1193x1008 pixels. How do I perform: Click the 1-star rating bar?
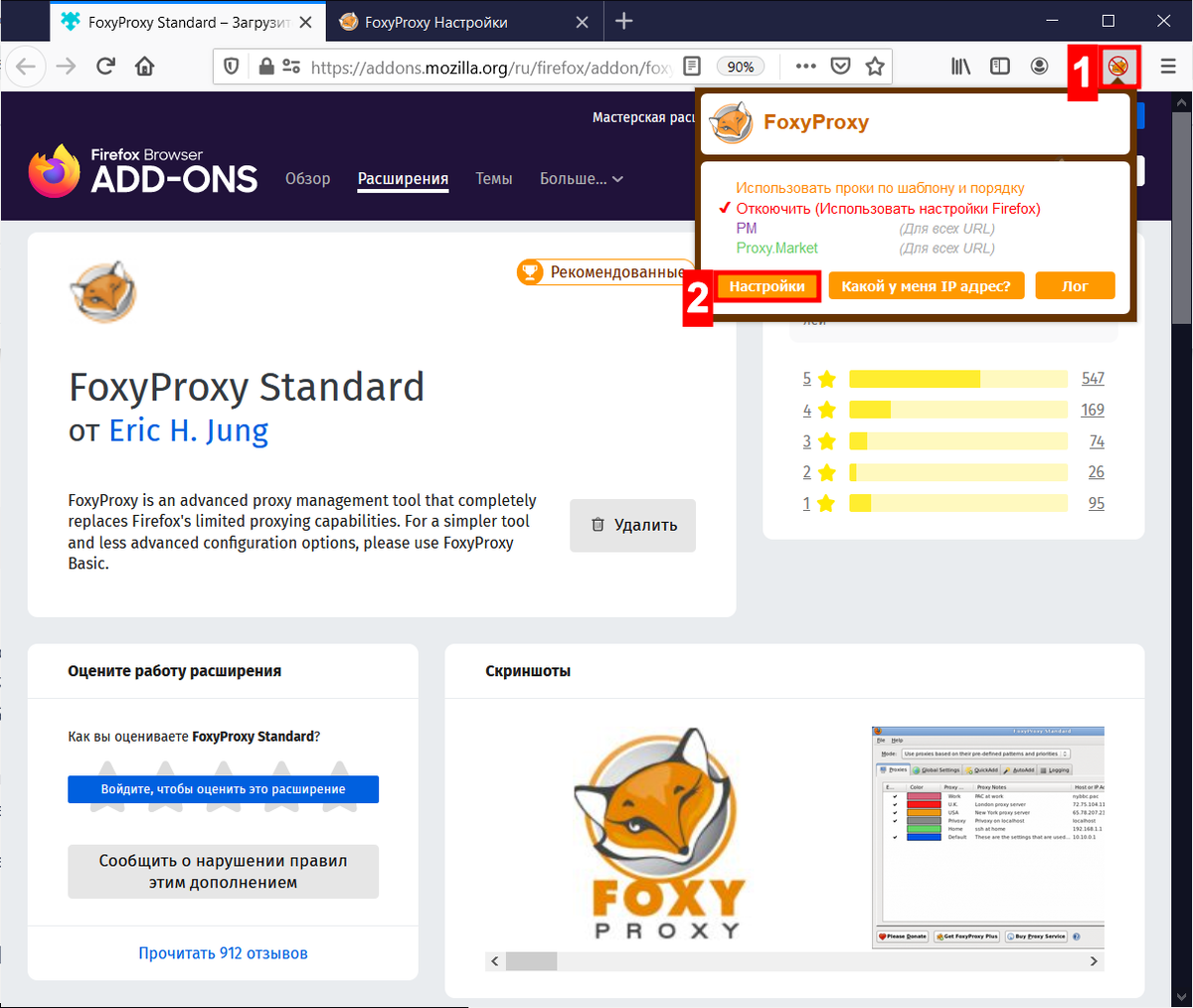point(958,504)
